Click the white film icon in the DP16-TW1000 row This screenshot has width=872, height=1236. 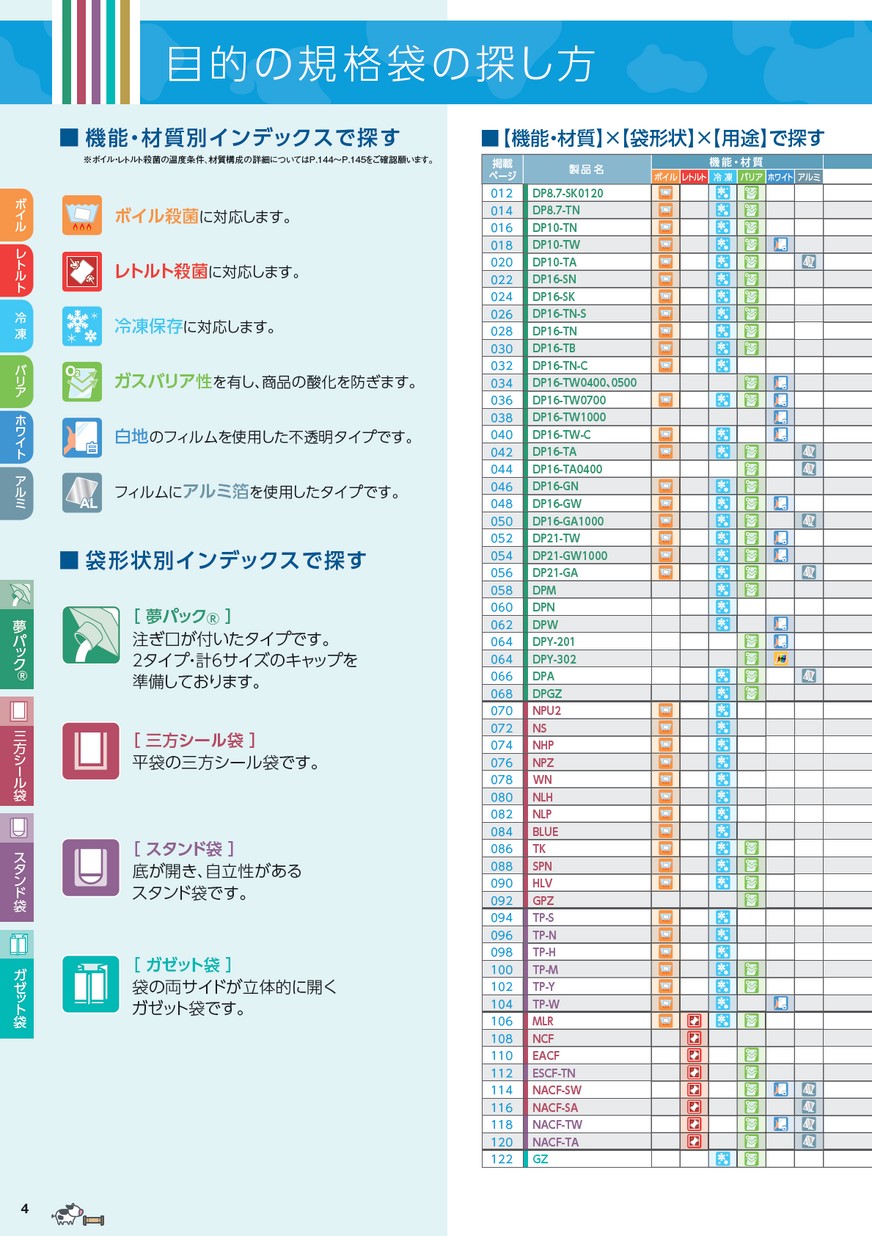point(781,417)
